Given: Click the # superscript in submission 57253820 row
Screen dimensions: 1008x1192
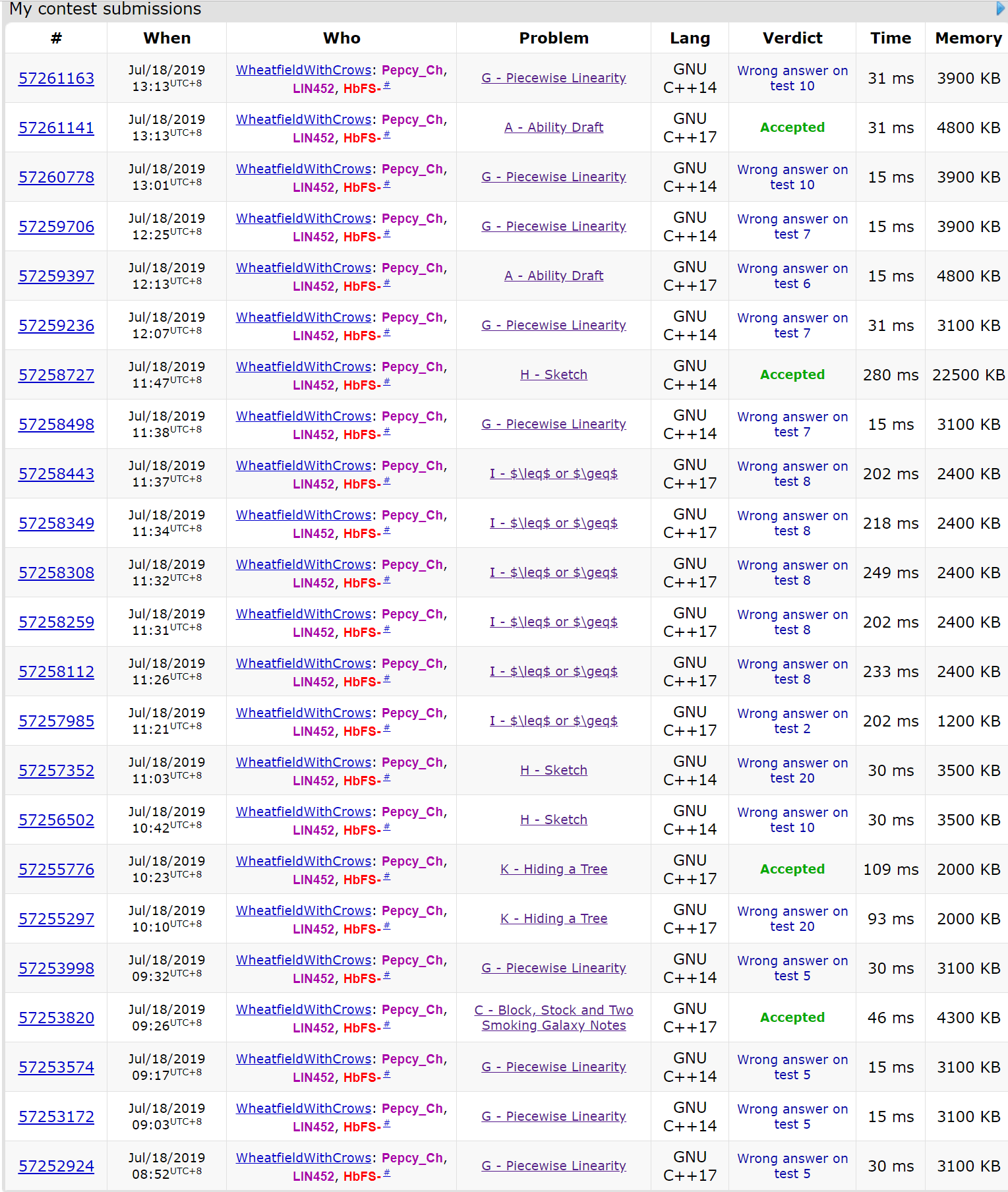Looking at the screenshot, I should click(x=387, y=1025).
